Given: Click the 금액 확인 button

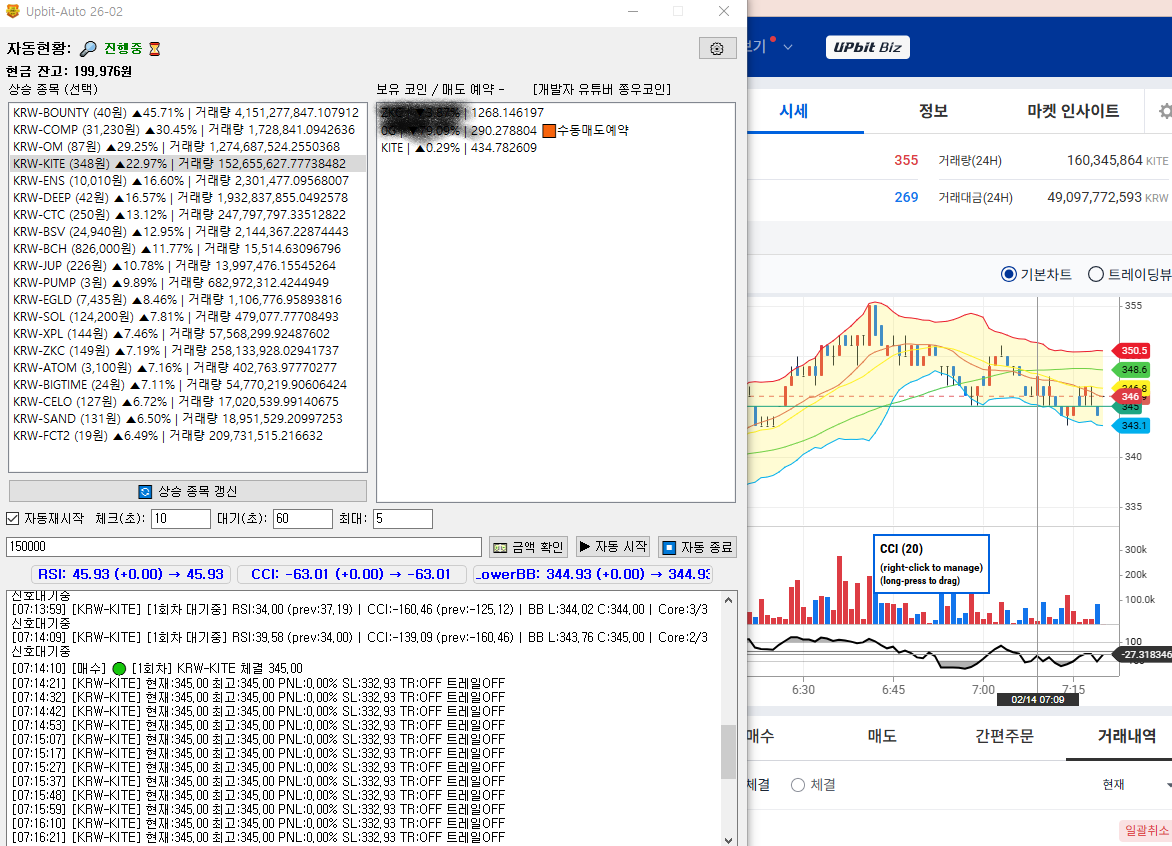Looking at the screenshot, I should 528,547.
